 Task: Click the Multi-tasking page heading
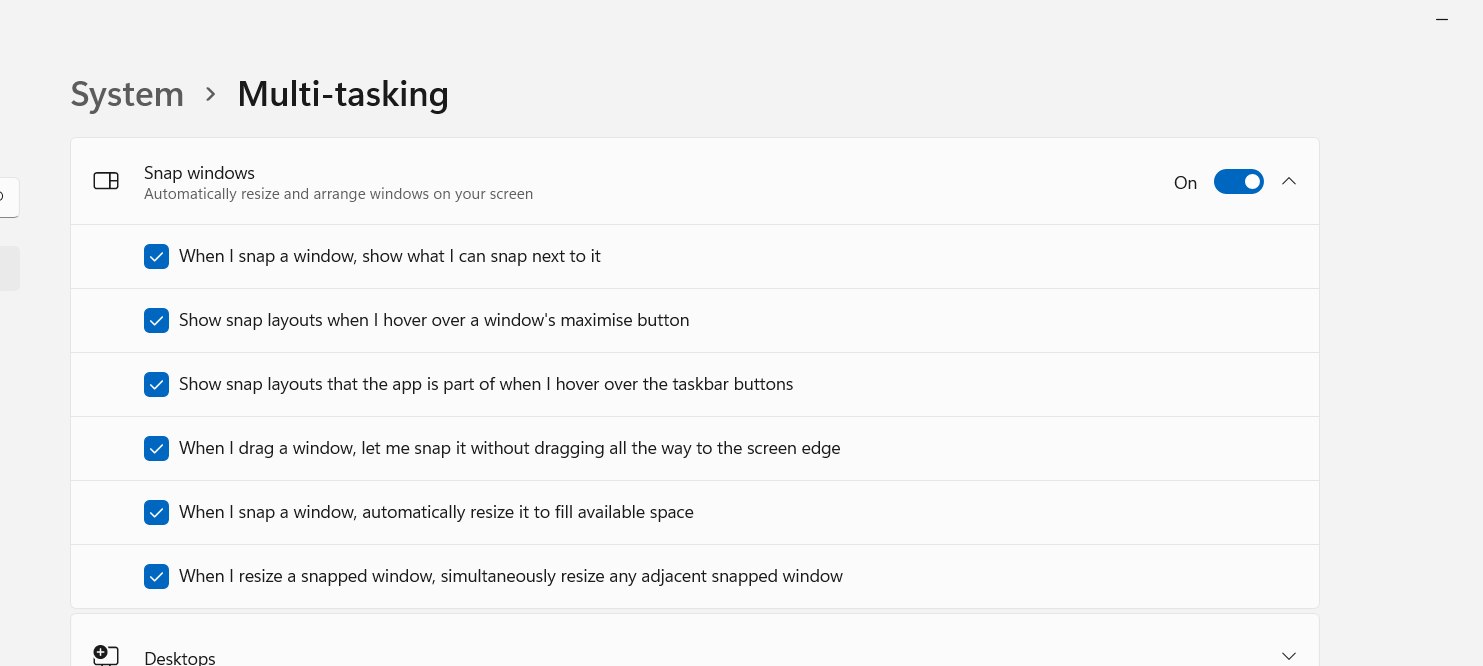(343, 94)
